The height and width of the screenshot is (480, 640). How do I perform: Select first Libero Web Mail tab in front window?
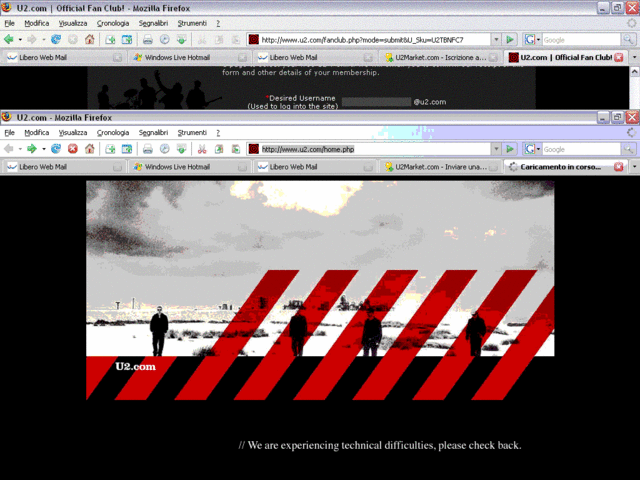coord(63,167)
